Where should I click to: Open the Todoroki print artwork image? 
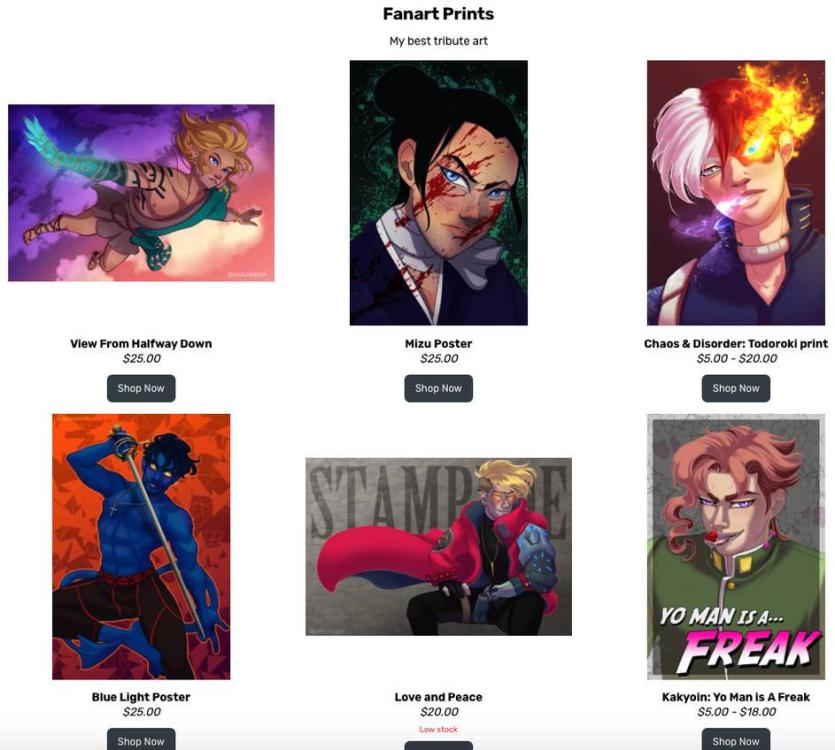736,193
